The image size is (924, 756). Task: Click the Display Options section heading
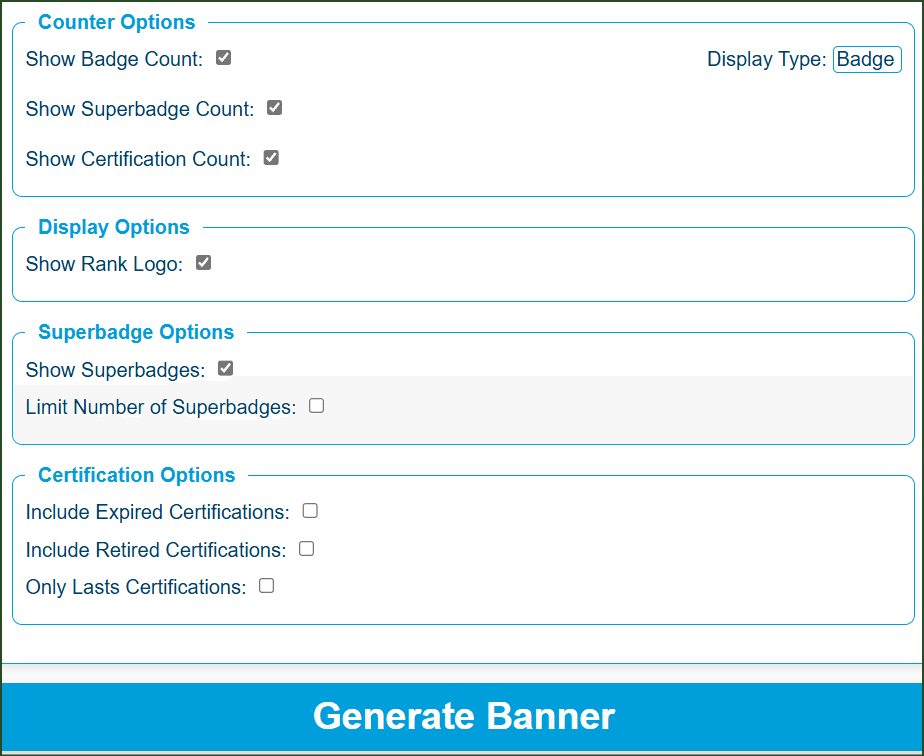pyautogui.click(x=113, y=227)
